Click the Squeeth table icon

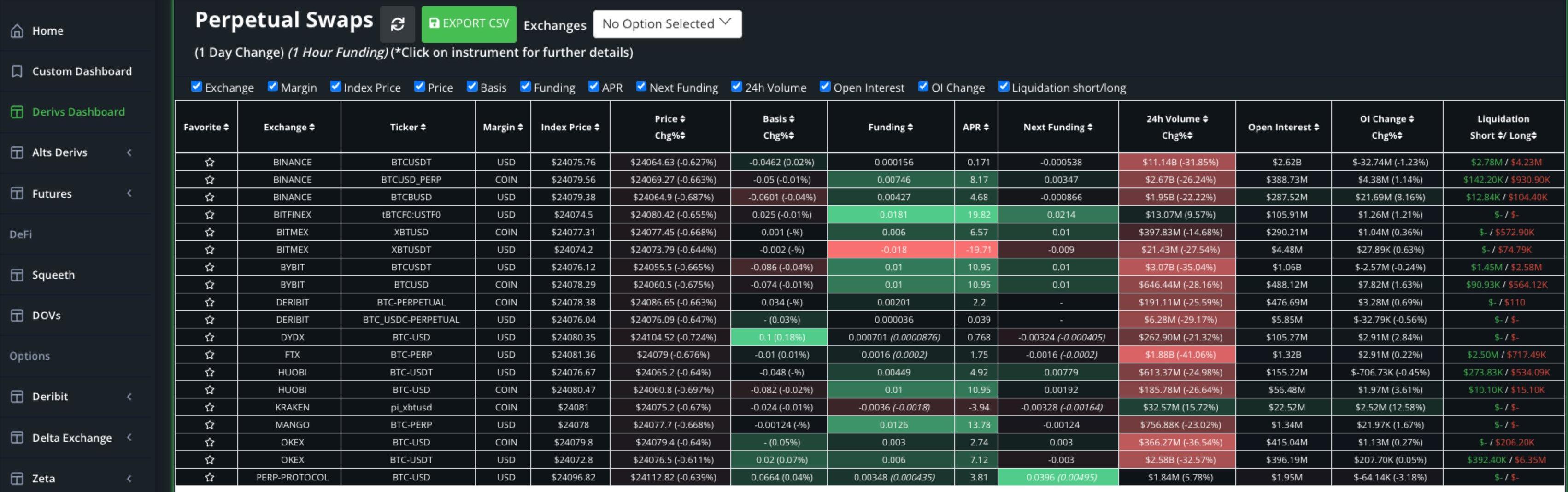(x=17, y=275)
